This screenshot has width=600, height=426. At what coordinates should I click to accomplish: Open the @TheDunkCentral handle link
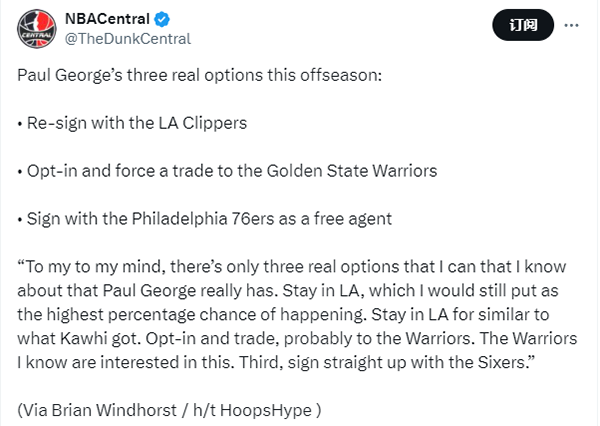tap(128, 39)
